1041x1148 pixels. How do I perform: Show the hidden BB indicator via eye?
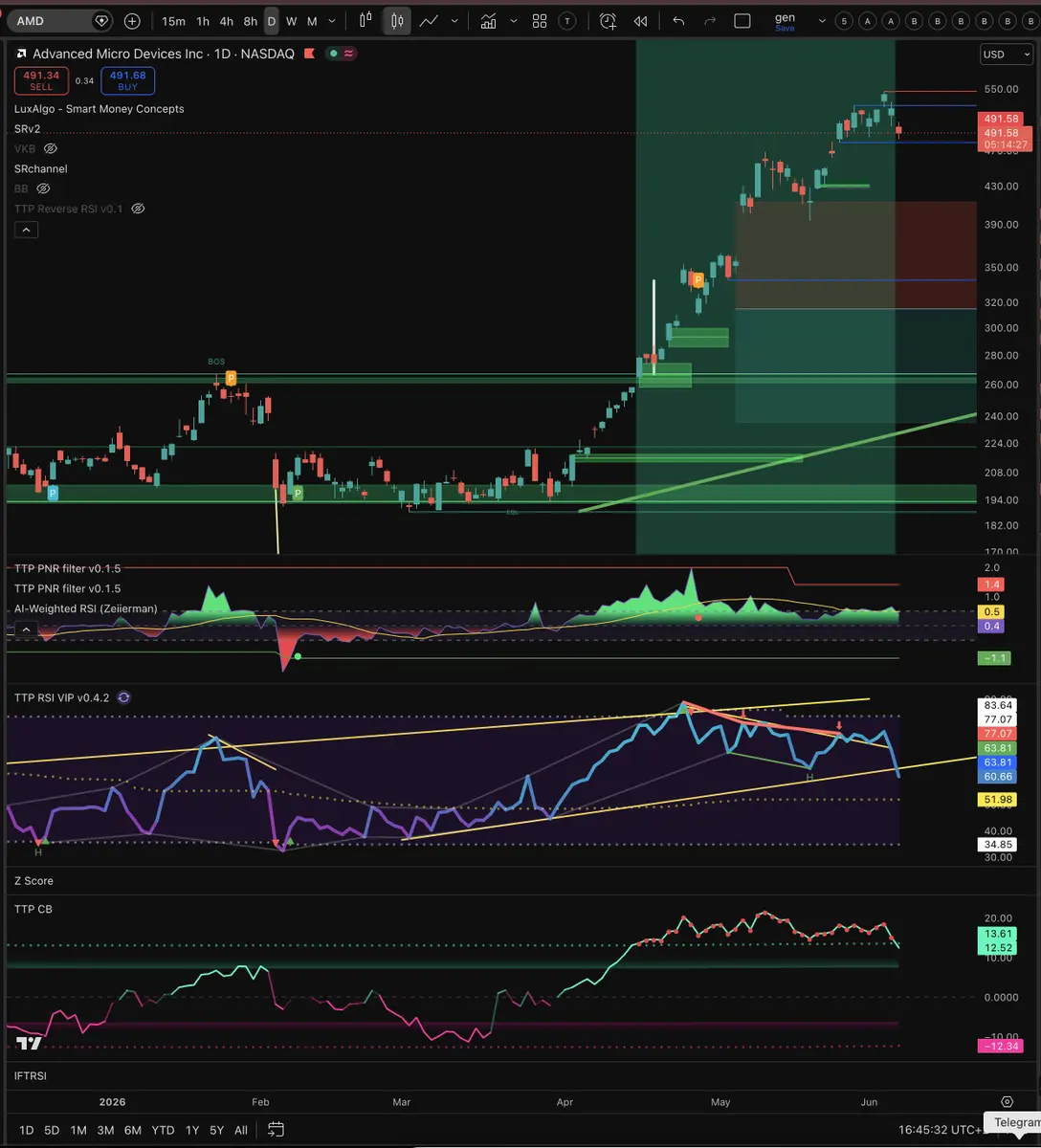pos(44,188)
